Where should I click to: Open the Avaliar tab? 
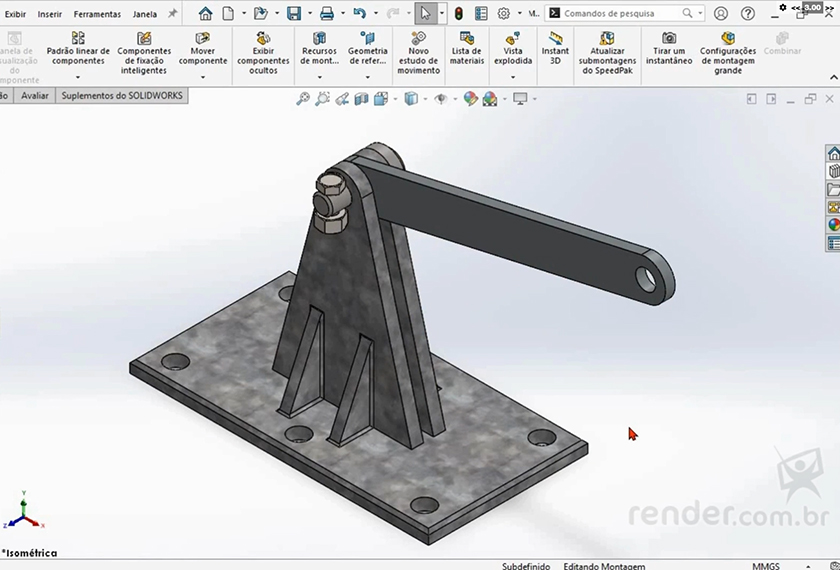tap(35, 96)
